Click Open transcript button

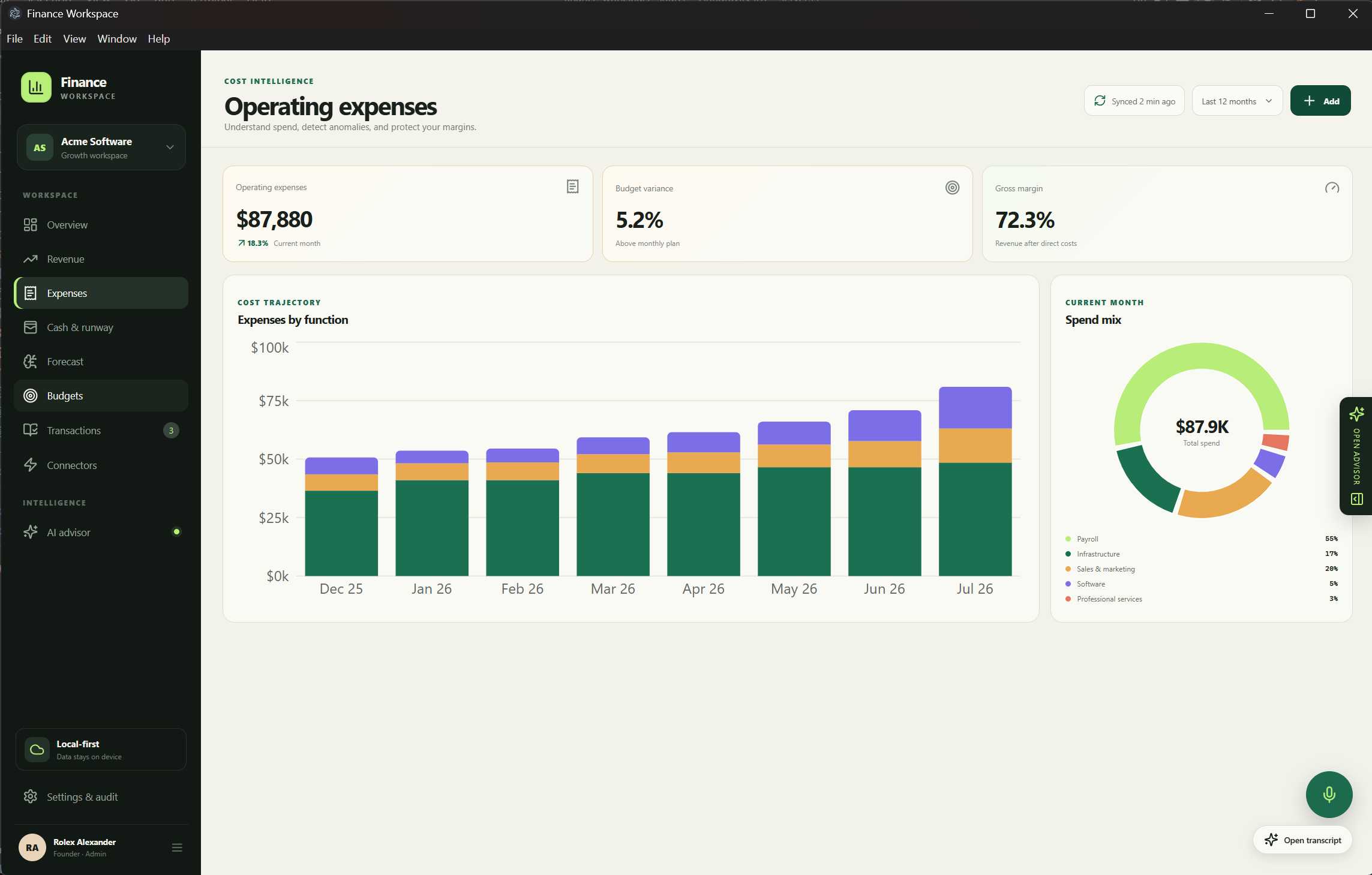[x=1302, y=840]
